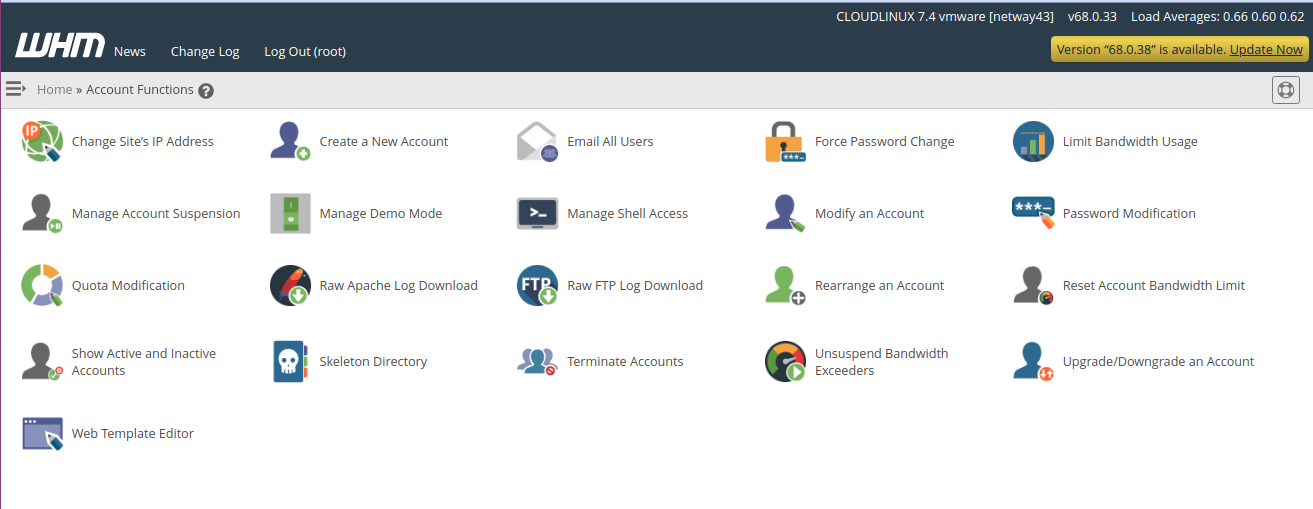Open the Limit Bandwidth Usage chart icon
Image resolution: width=1313 pixels, height=509 pixels.
click(x=1033, y=142)
